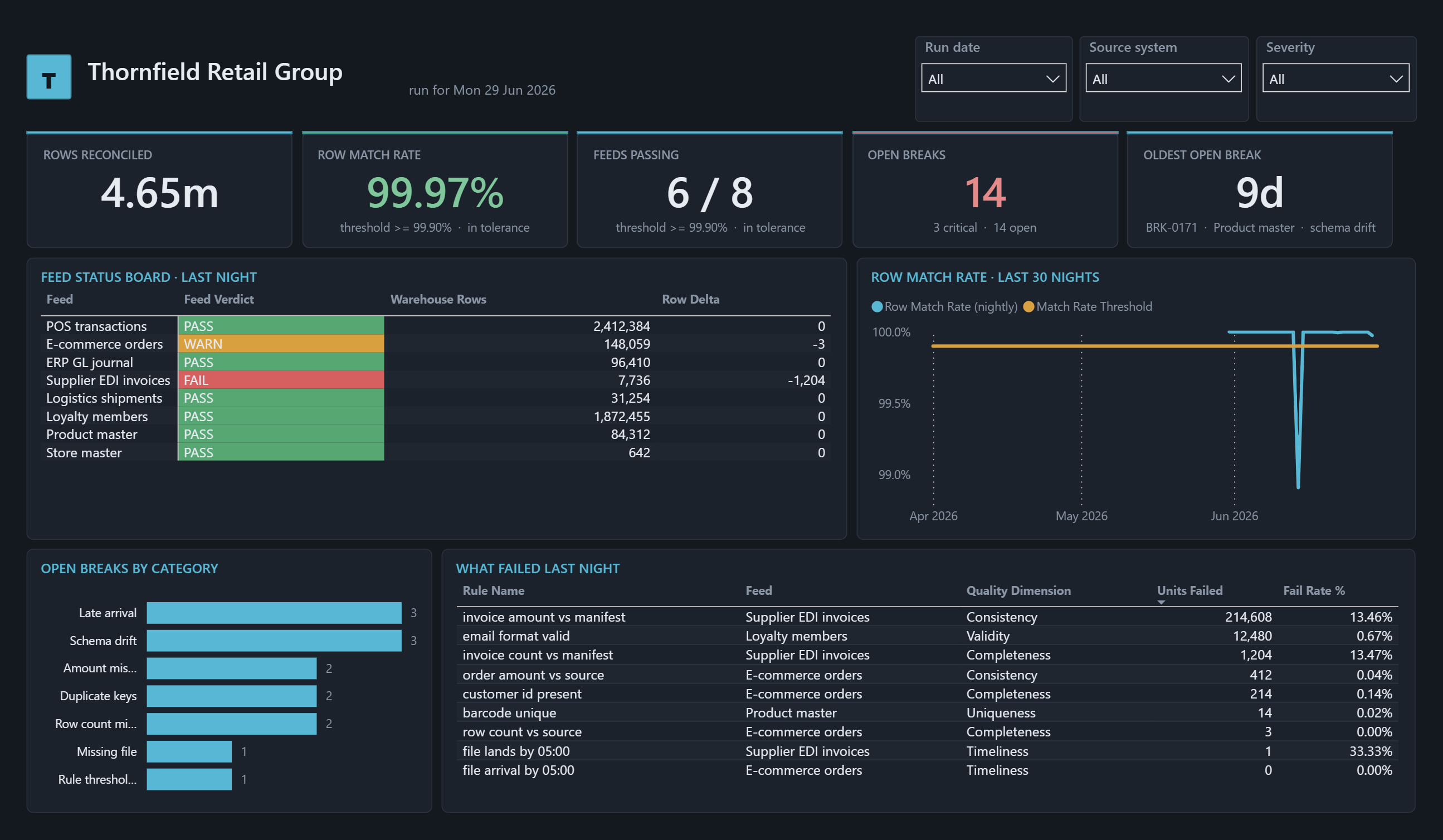Click Match Rate Threshold legend marker
This screenshot has width=1443, height=840.
tap(1028, 307)
